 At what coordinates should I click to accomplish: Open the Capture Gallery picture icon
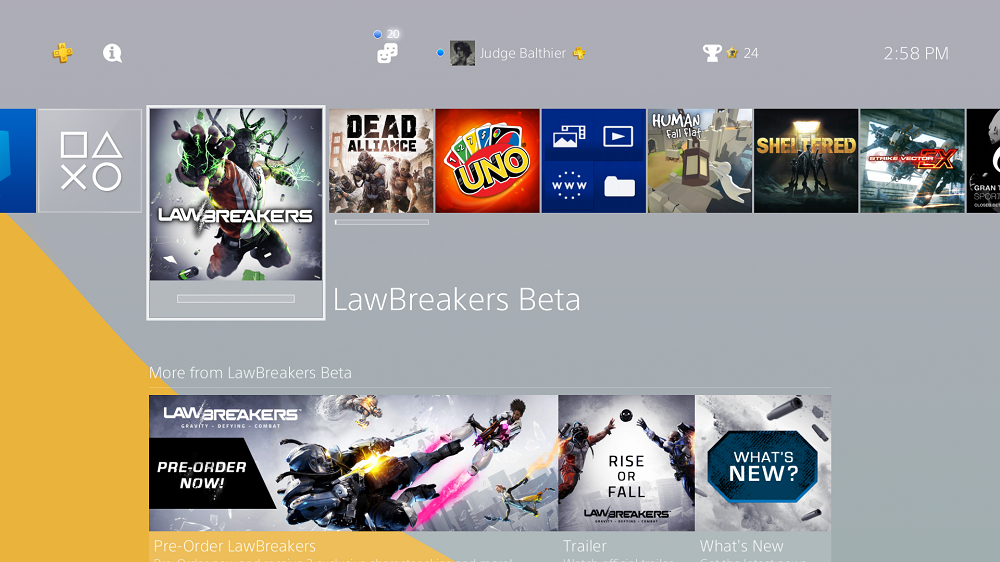568,136
